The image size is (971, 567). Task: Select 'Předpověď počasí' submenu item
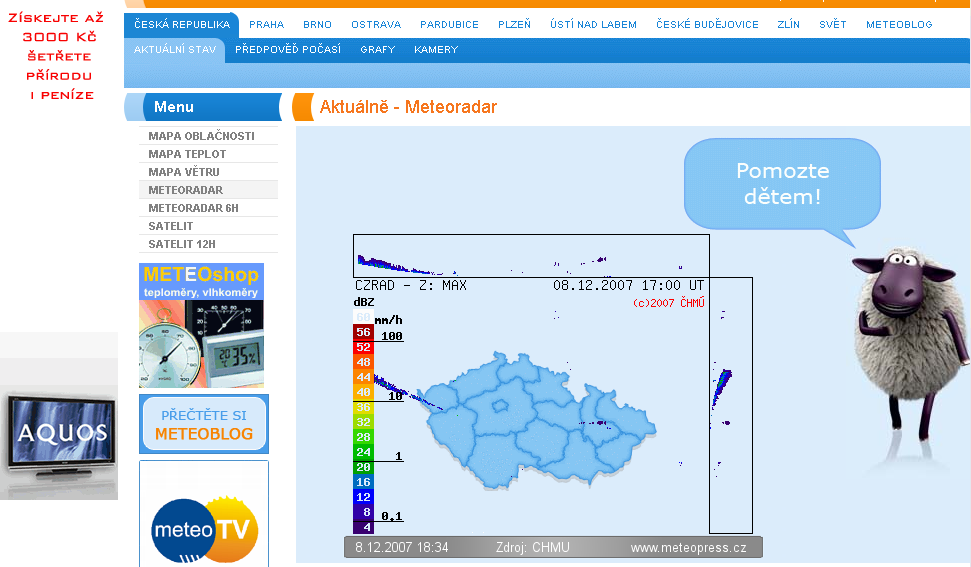[x=288, y=49]
